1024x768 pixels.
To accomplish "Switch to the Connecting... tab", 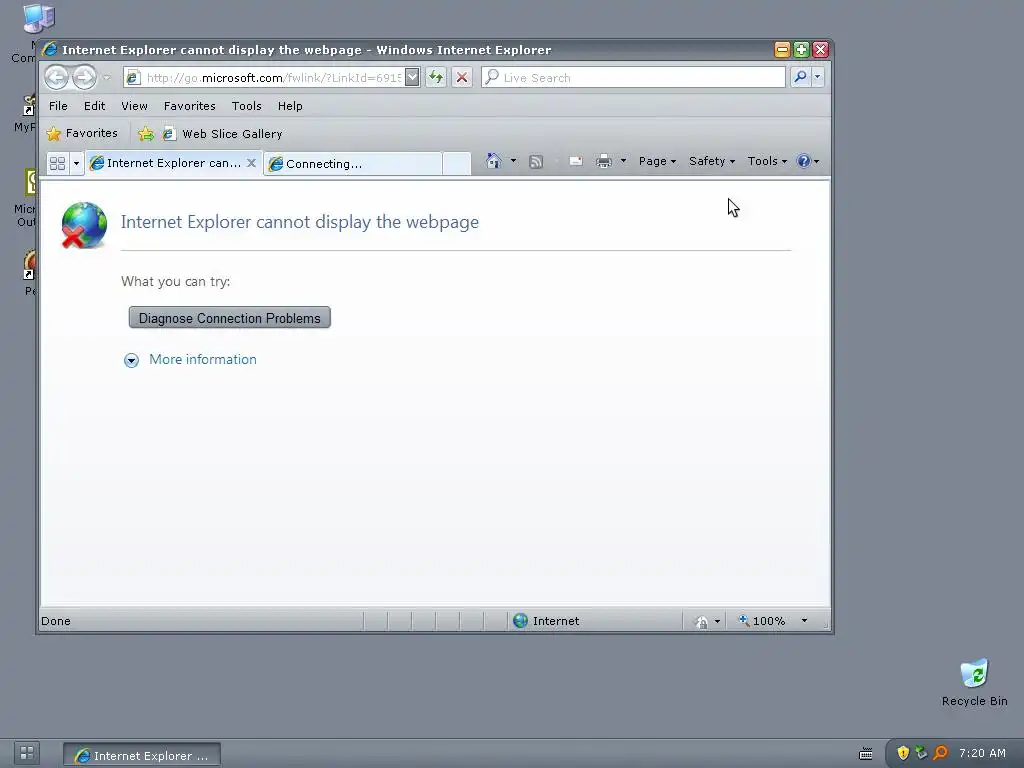I will (353, 163).
